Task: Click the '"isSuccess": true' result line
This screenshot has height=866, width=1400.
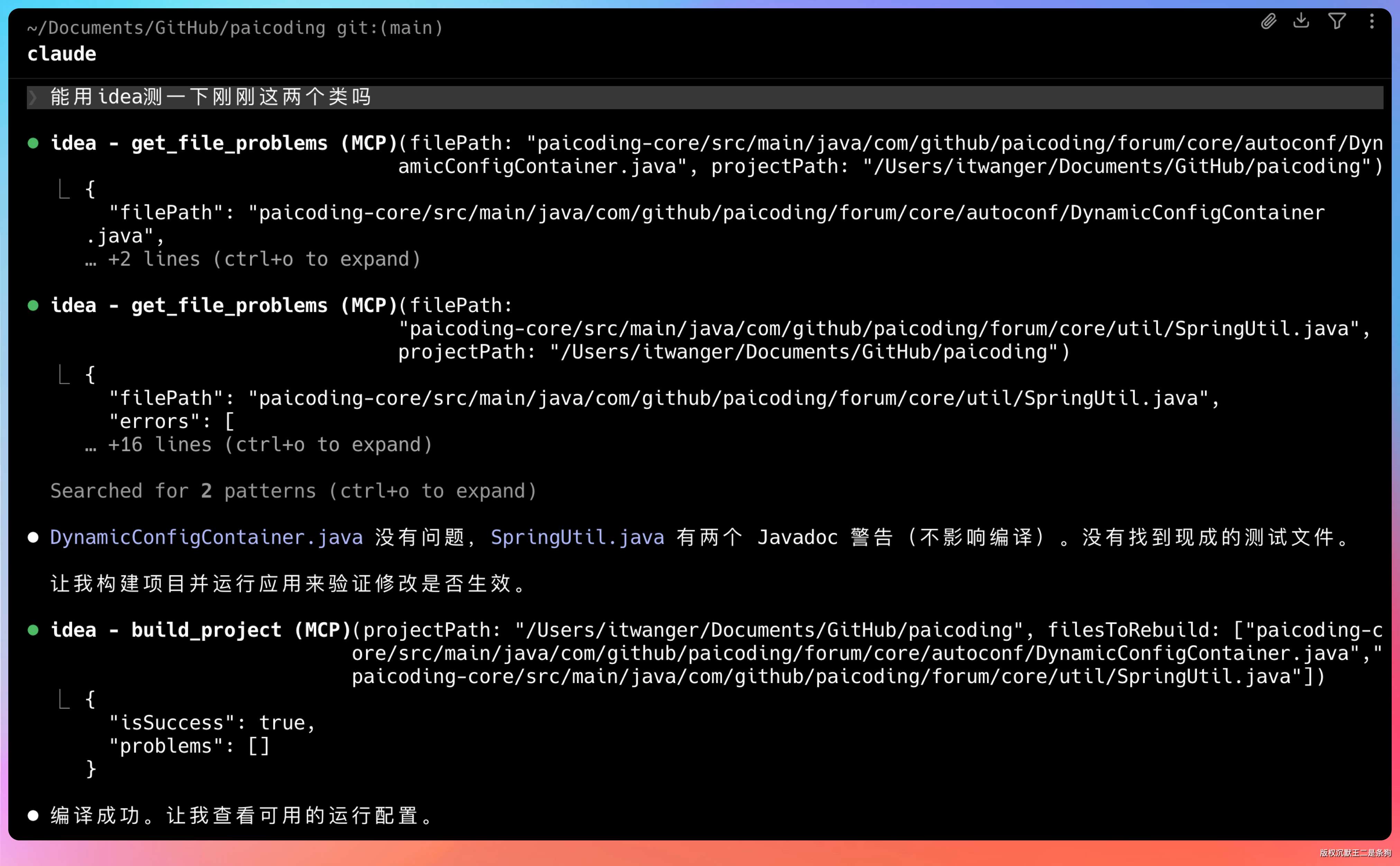Action: [x=212, y=723]
